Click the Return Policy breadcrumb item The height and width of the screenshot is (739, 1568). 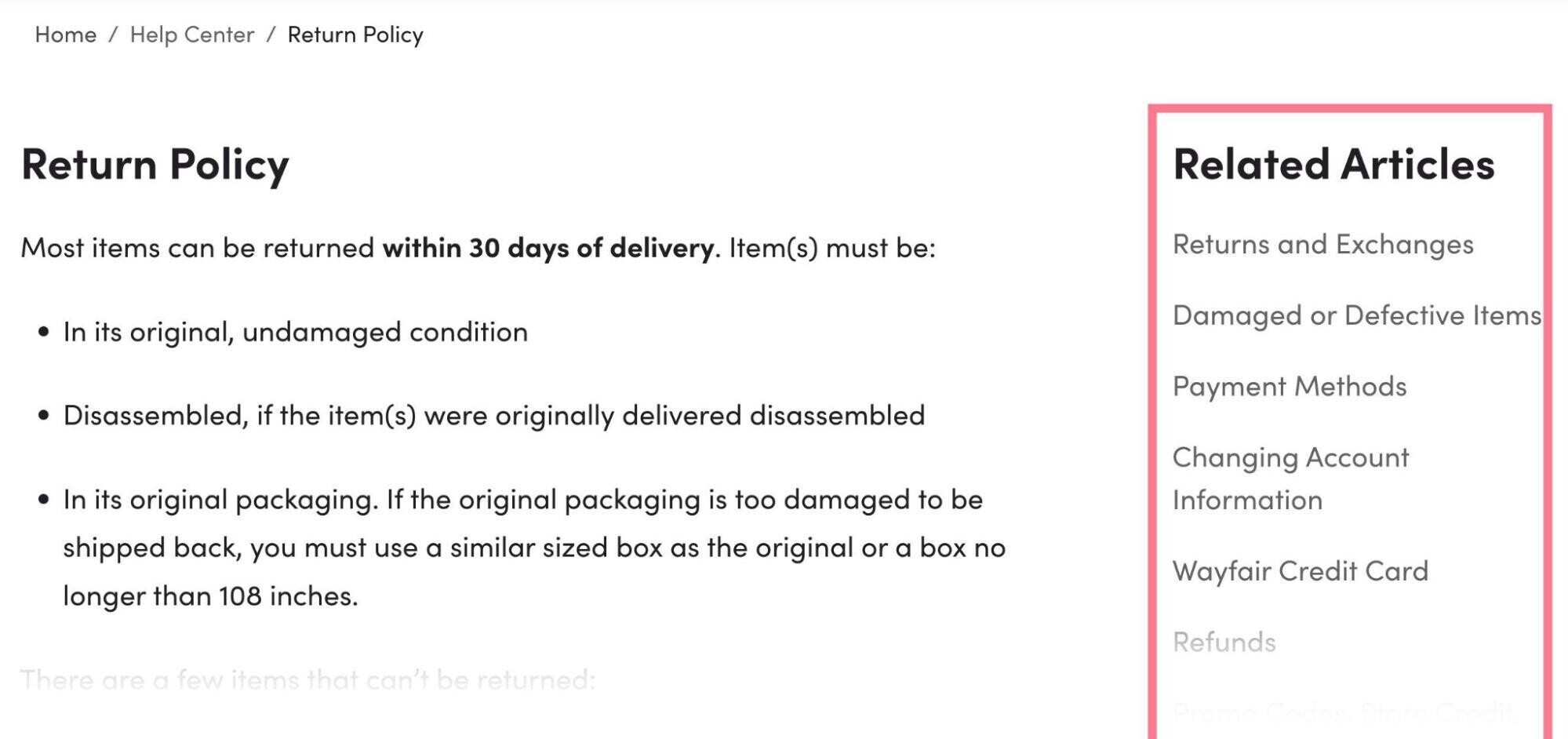coord(355,35)
